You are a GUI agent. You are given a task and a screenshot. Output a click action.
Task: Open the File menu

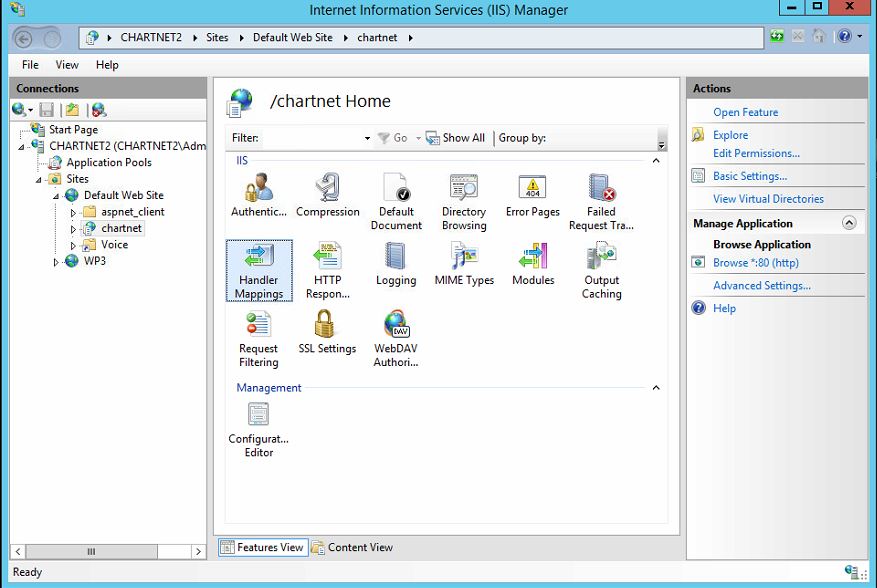click(x=30, y=65)
